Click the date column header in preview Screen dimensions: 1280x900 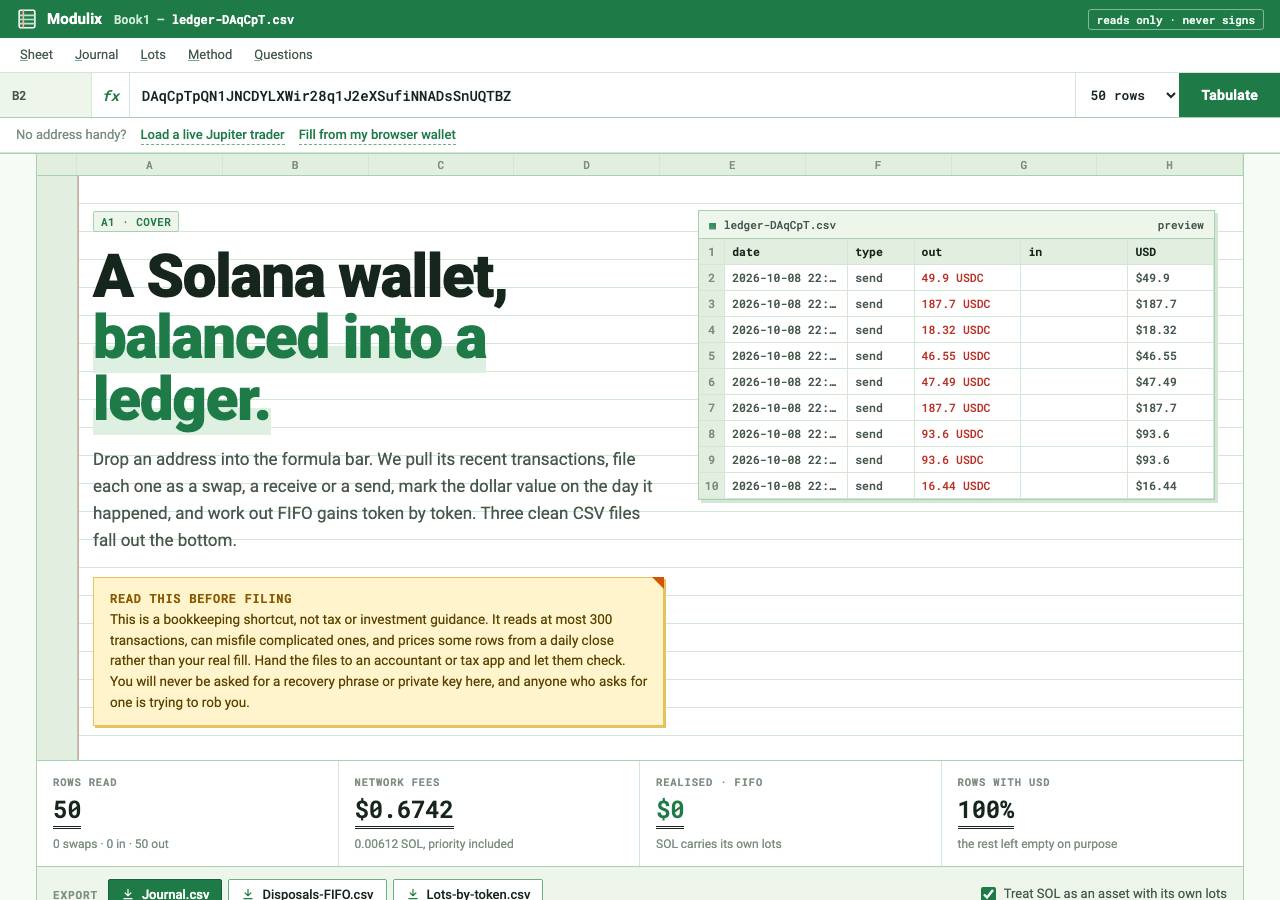786,252
